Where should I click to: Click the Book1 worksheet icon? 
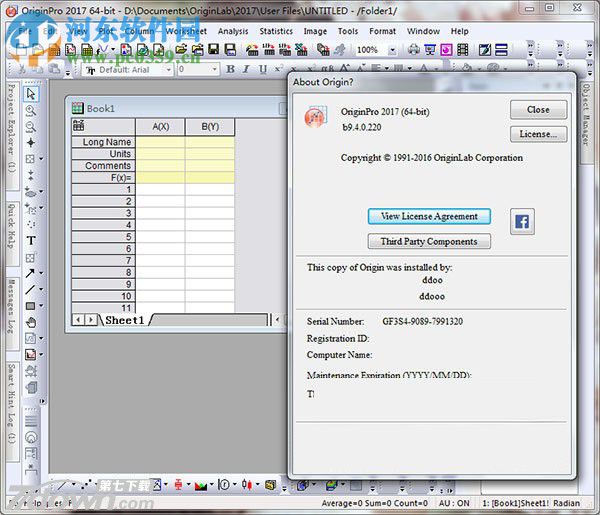[x=77, y=108]
